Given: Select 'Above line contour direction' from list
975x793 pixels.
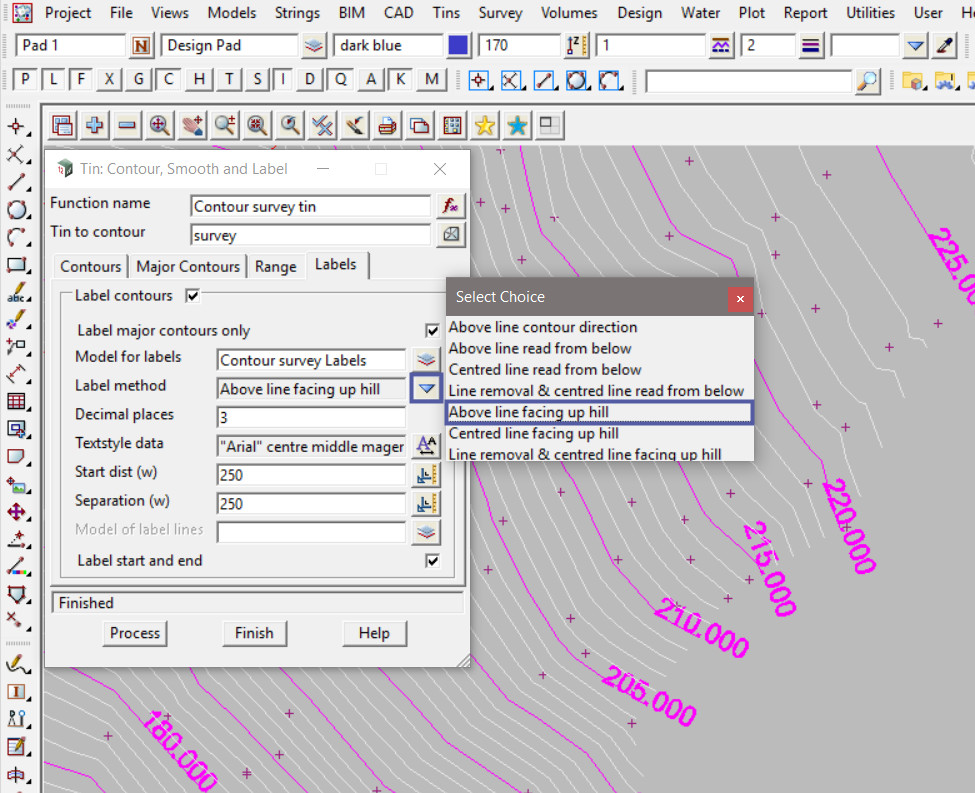Looking at the screenshot, I should click(542, 327).
